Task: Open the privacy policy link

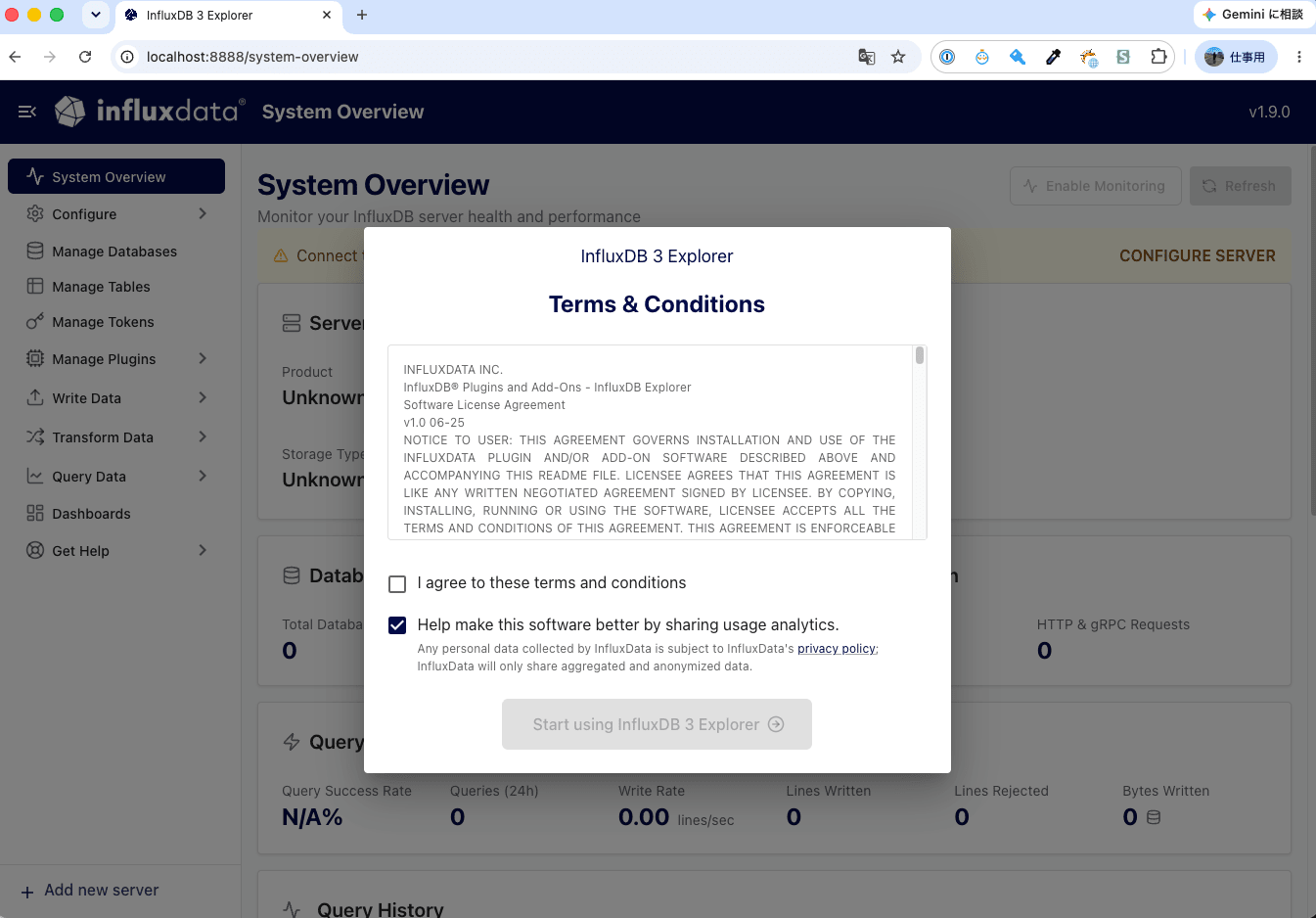Action: (837, 649)
